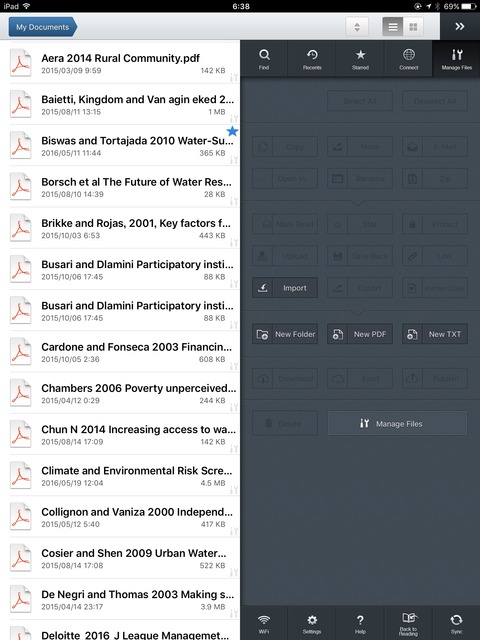Tap the Sync icon
480x640 pixels.
[456, 624]
